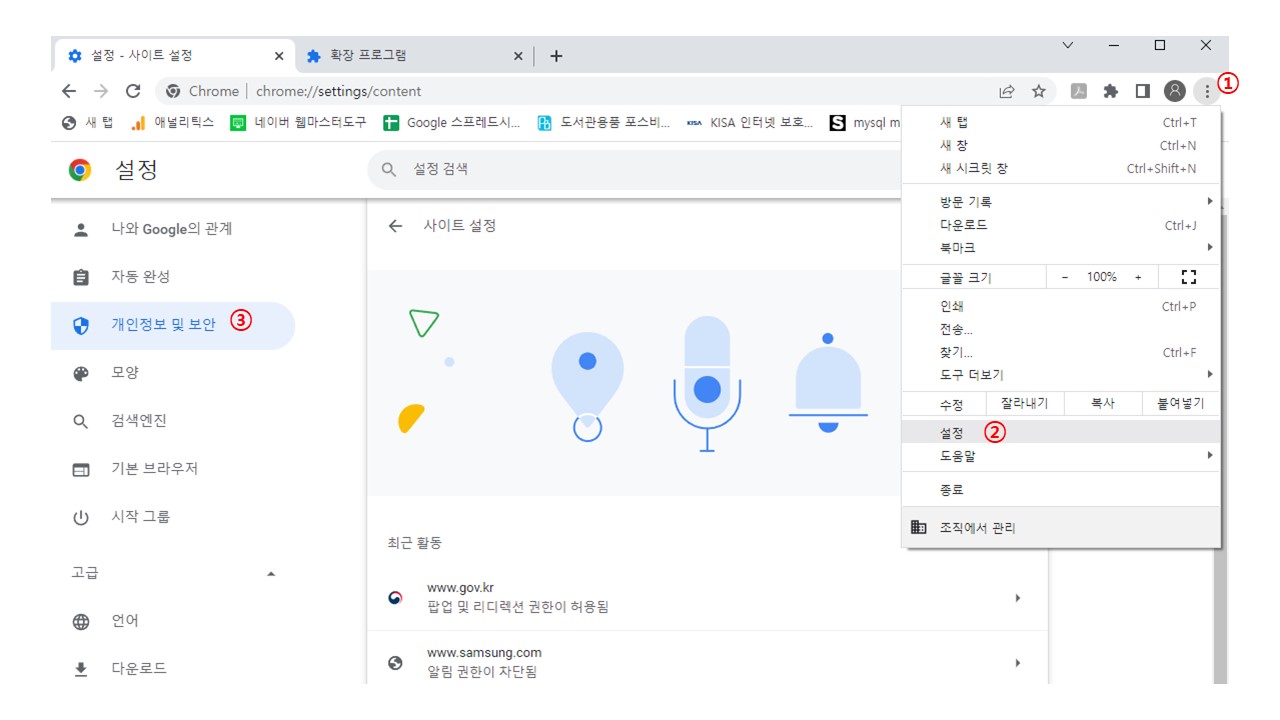The image size is (1280, 720).
Task: Expand the 북마크 submenu
Action: point(1061,248)
